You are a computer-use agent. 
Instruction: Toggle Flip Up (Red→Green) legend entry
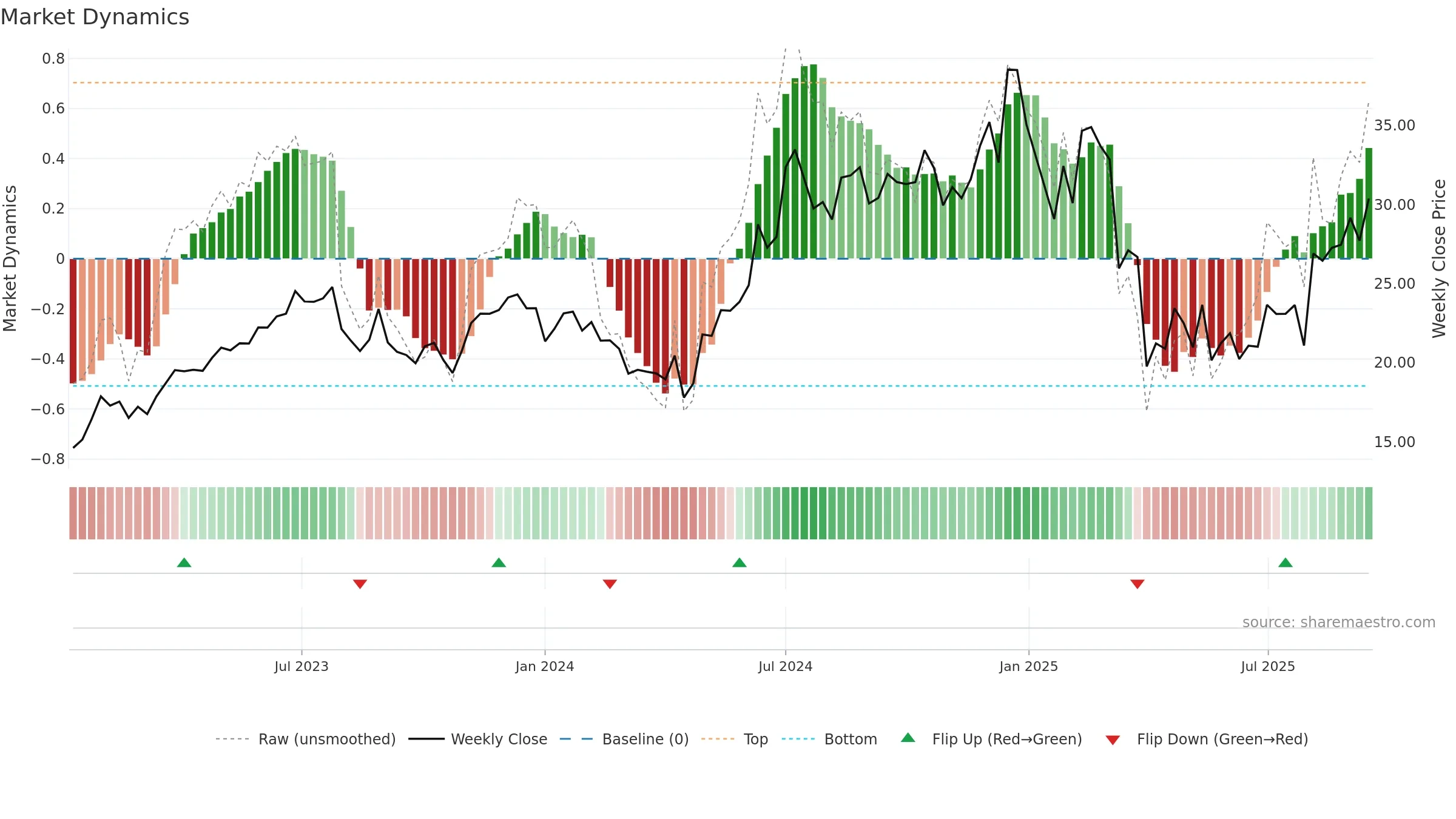point(991,739)
